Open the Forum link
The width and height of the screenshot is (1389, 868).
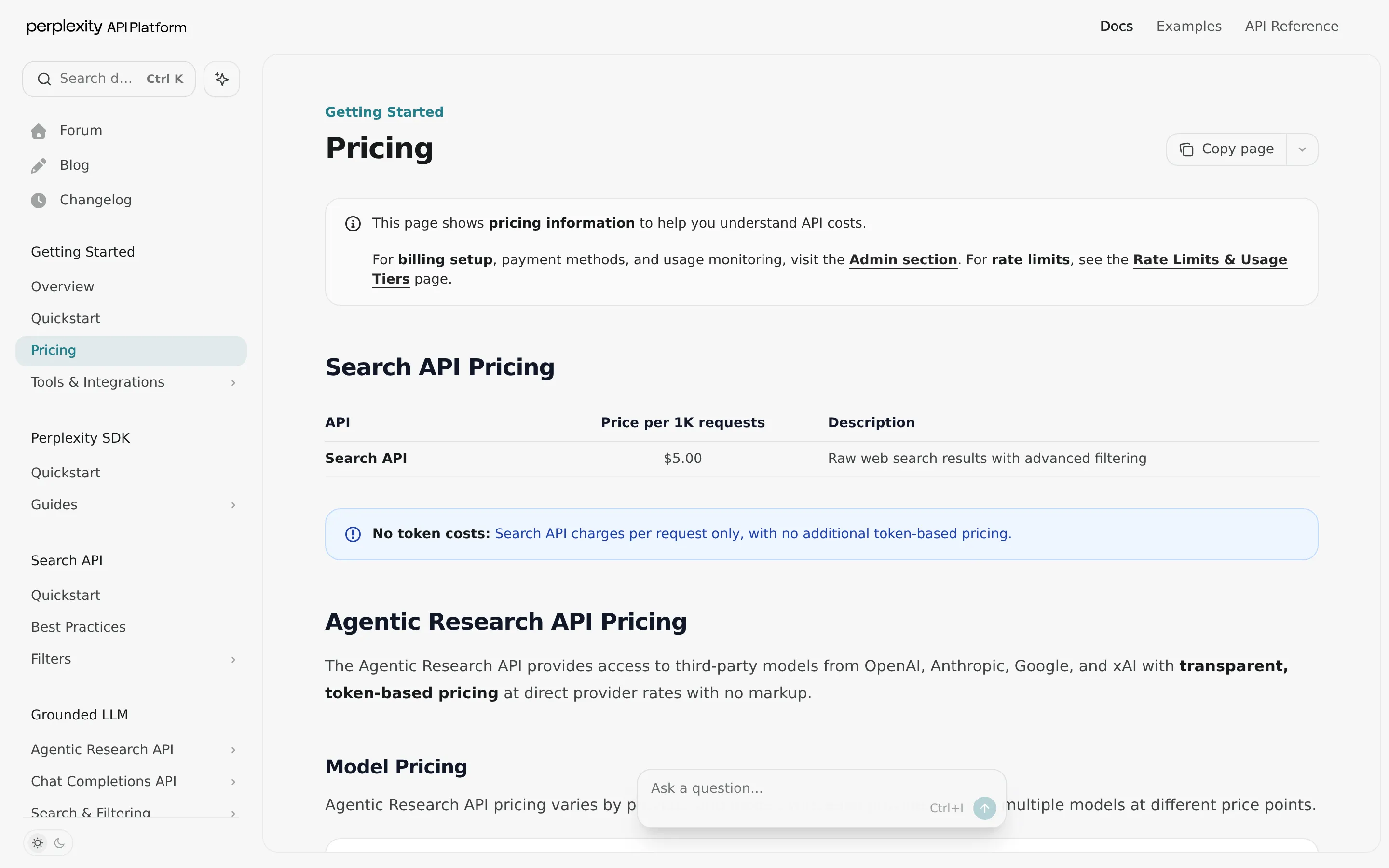pos(81,131)
